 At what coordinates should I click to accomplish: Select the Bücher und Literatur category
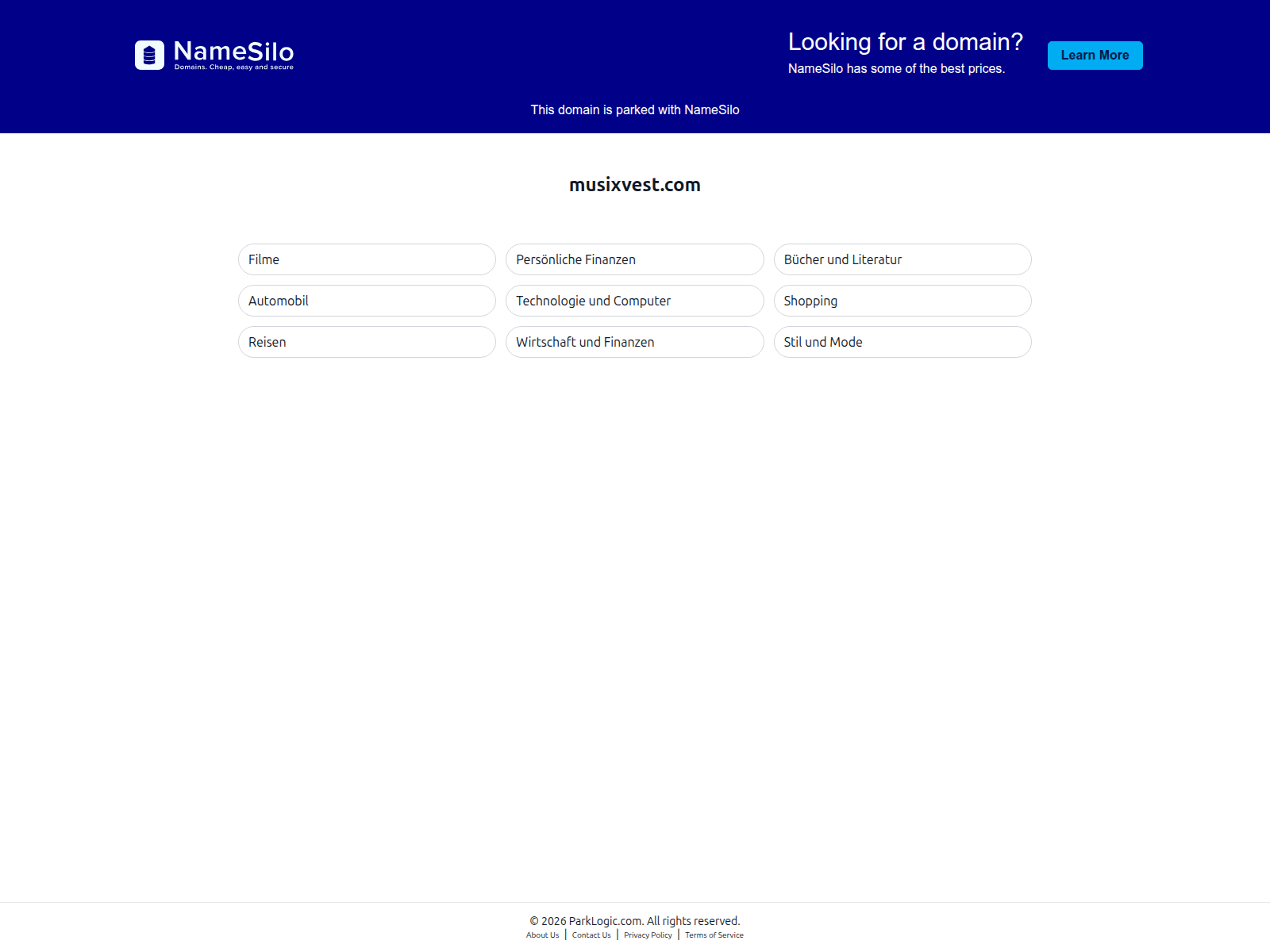[x=902, y=259]
